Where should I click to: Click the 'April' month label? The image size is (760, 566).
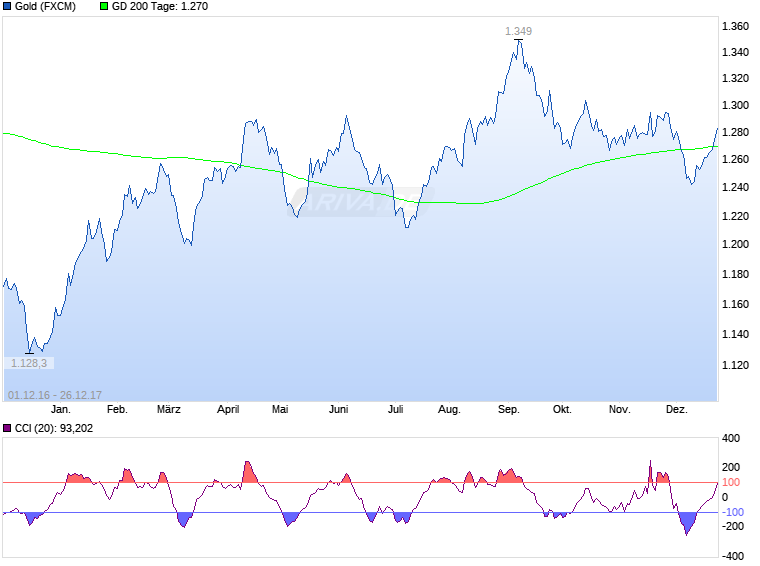(228, 409)
